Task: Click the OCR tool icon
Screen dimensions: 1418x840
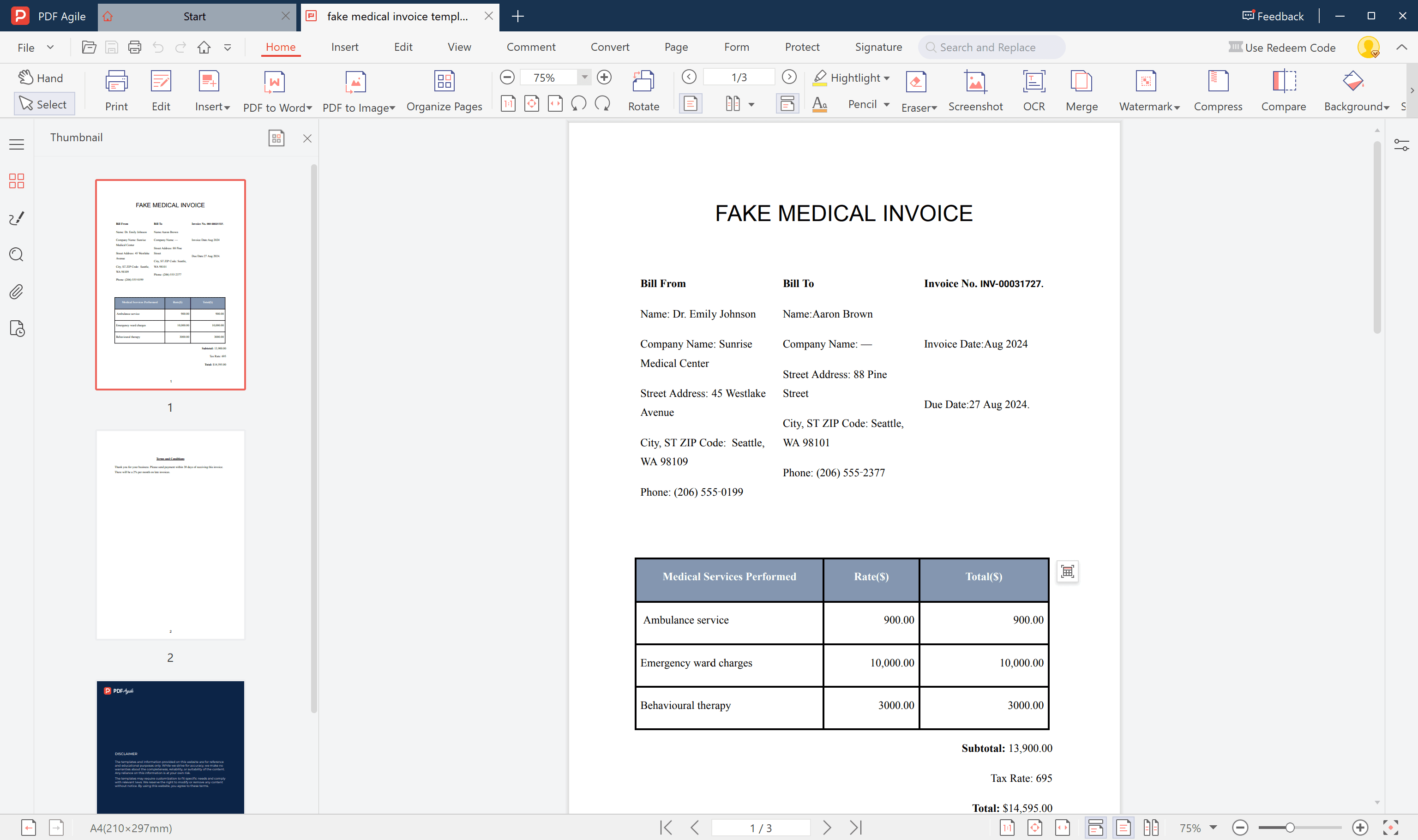Action: coord(1033,82)
